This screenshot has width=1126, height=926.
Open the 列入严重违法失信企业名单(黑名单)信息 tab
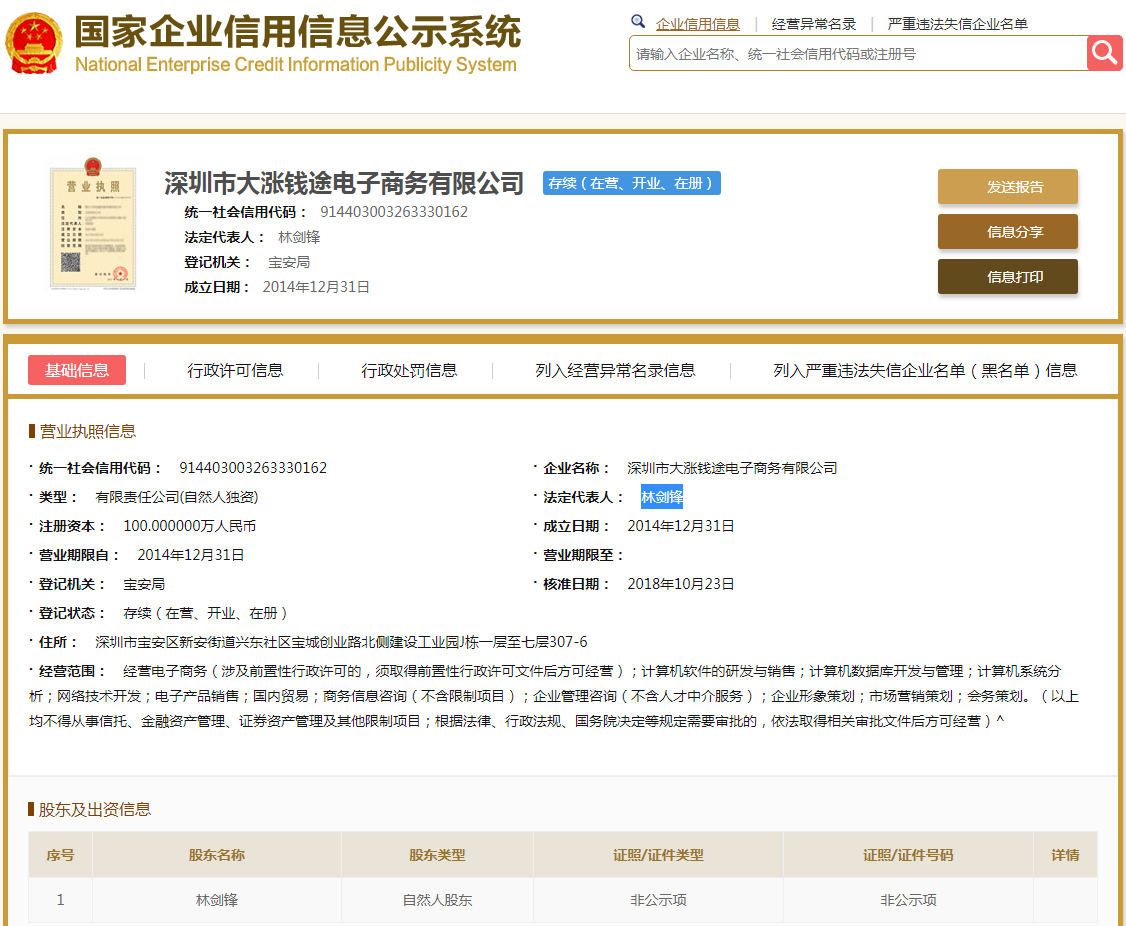(925, 370)
